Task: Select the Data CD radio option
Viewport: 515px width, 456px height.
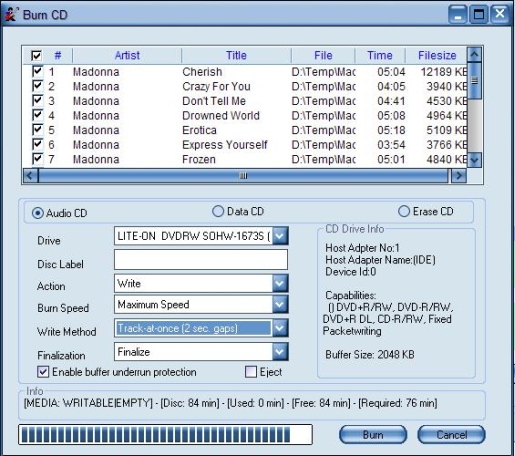Action: pyautogui.click(x=218, y=211)
